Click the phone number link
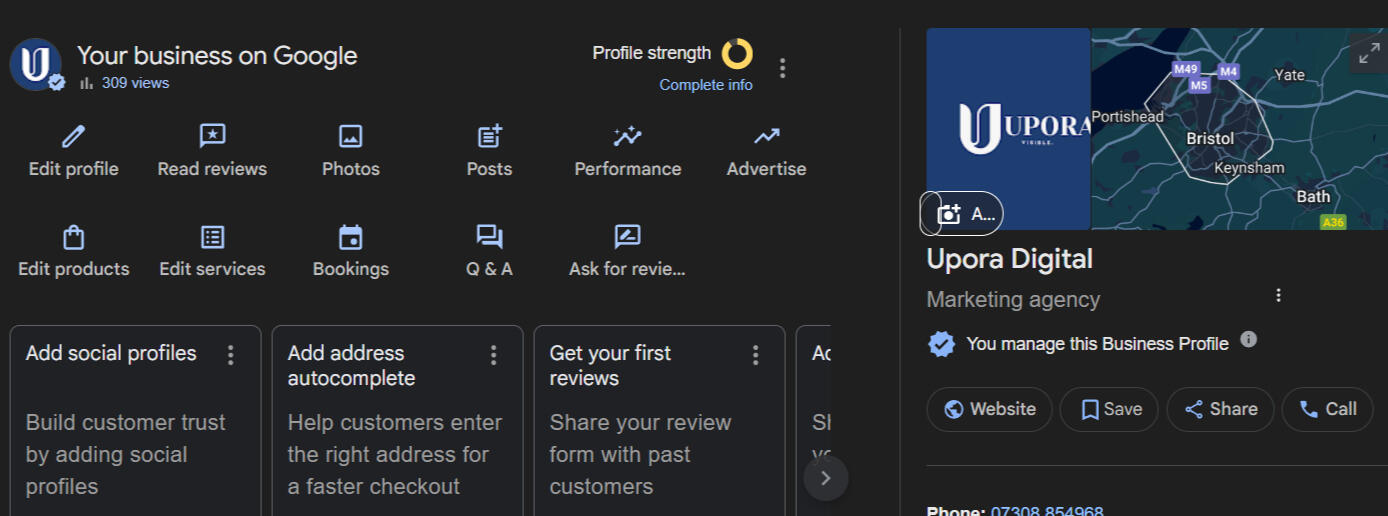Screen dimensions: 1388x516 pos(1047,511)
